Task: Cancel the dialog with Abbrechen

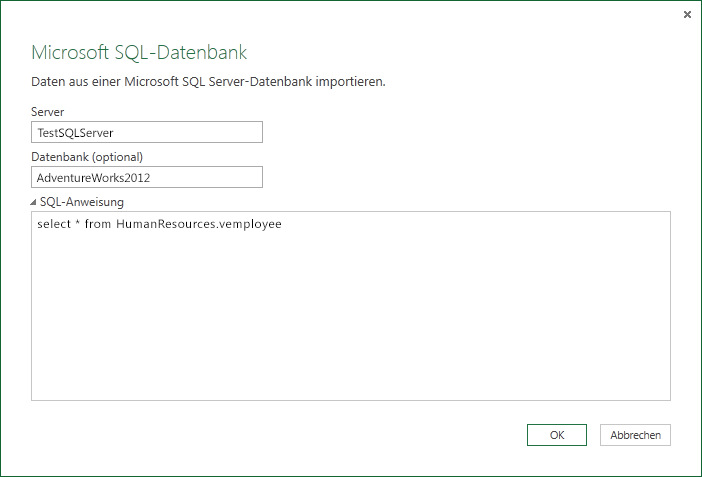Action: click(635, 435)
